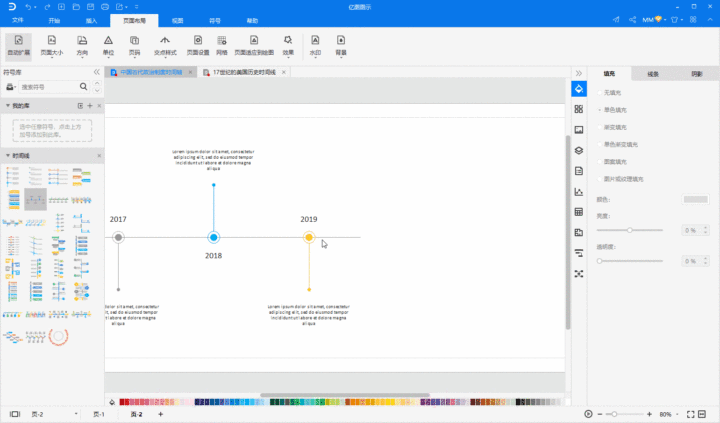Open the fill paint-bucket panel icon
This screenshot has width=720, height=423.
tap(579, 89)
